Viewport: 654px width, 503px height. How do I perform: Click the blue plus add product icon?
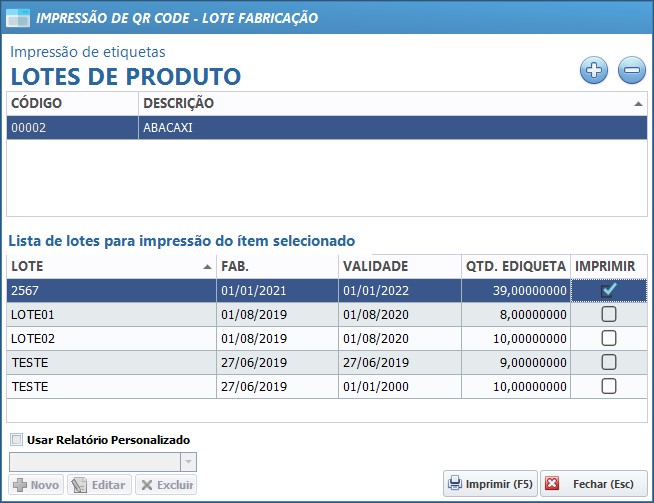(x=594, y=70)
